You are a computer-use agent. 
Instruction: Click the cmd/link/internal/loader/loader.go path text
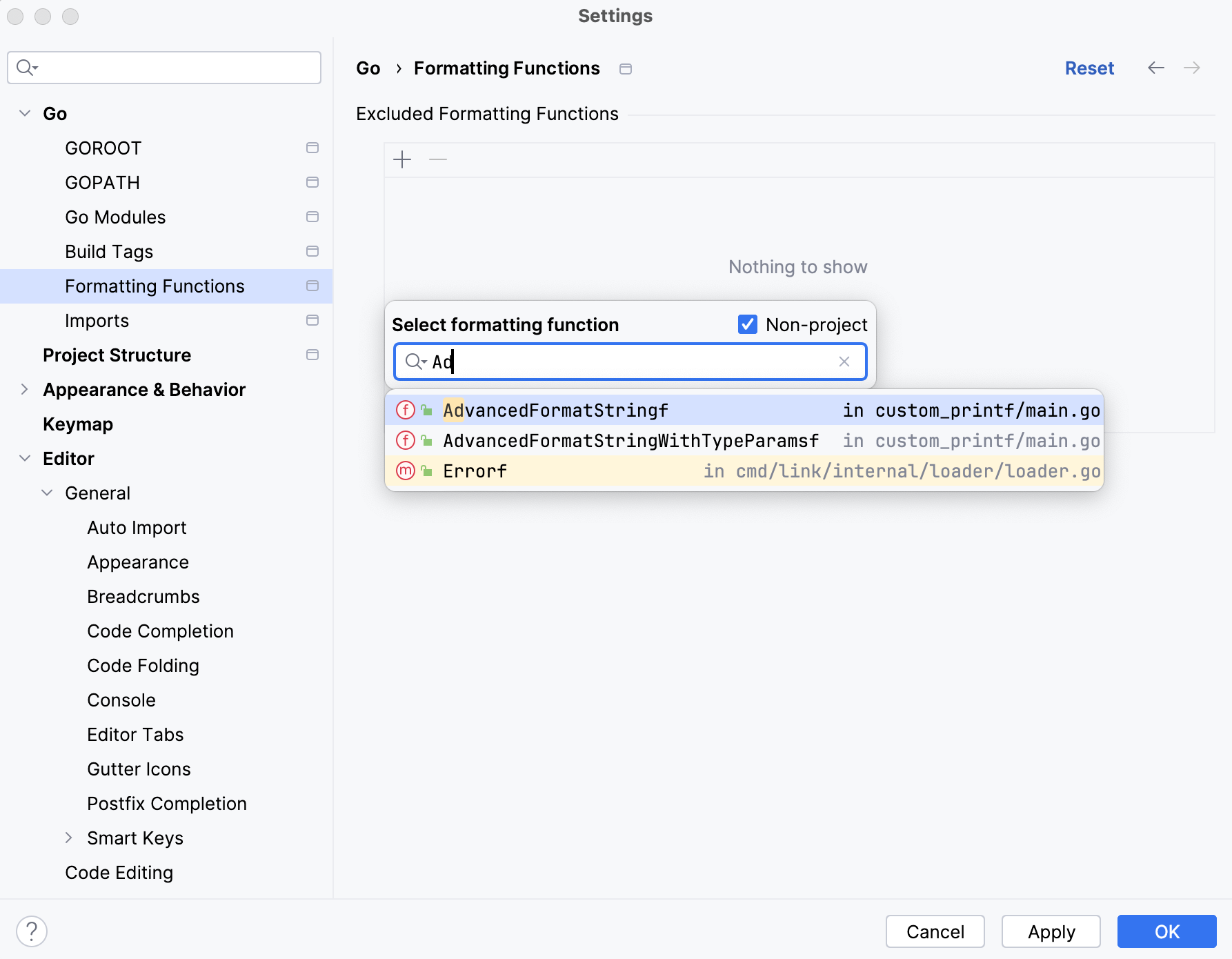pos(918,471)
